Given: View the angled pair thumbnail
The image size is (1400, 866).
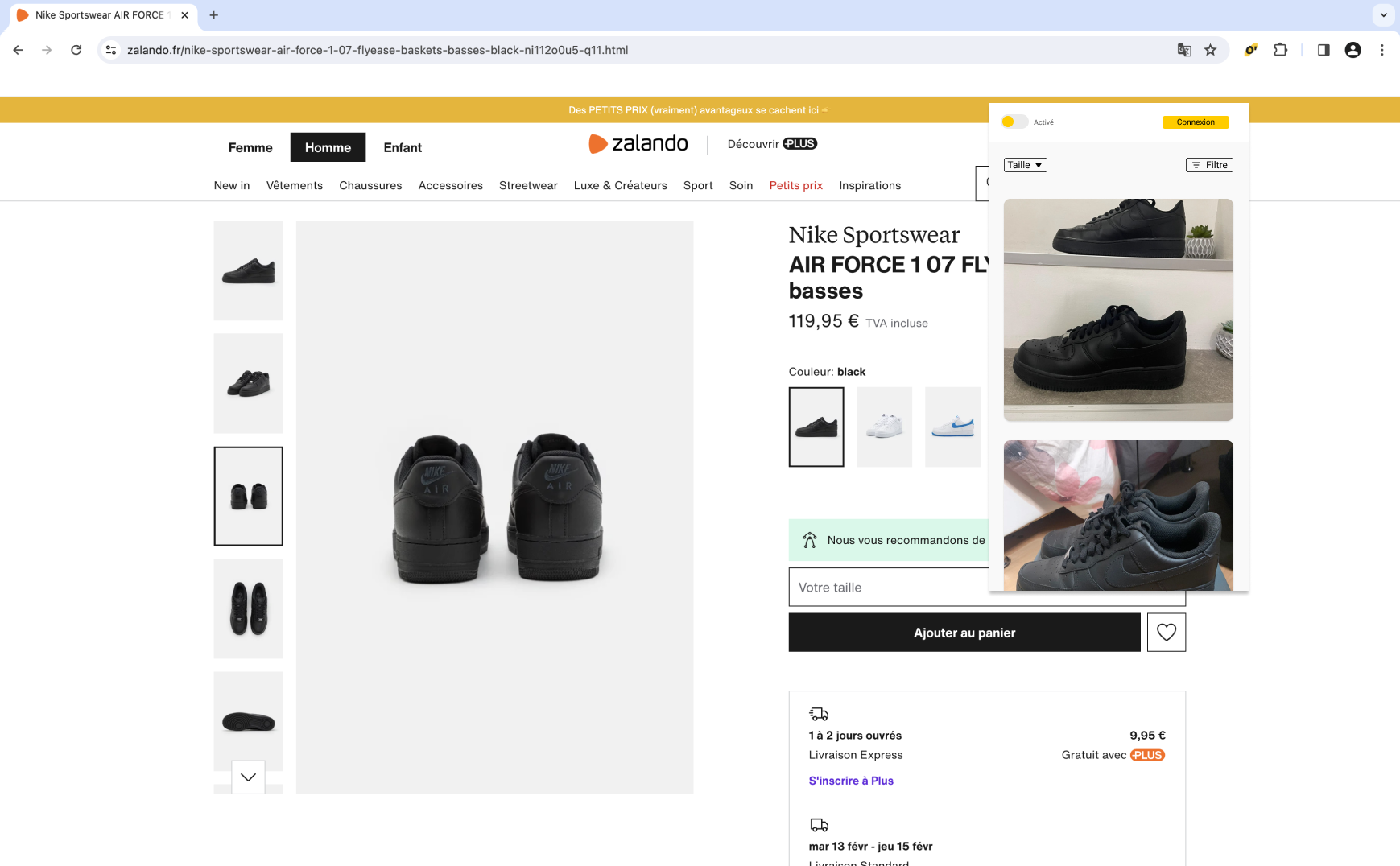Looking at the screenshot, I should coord(249,384).
